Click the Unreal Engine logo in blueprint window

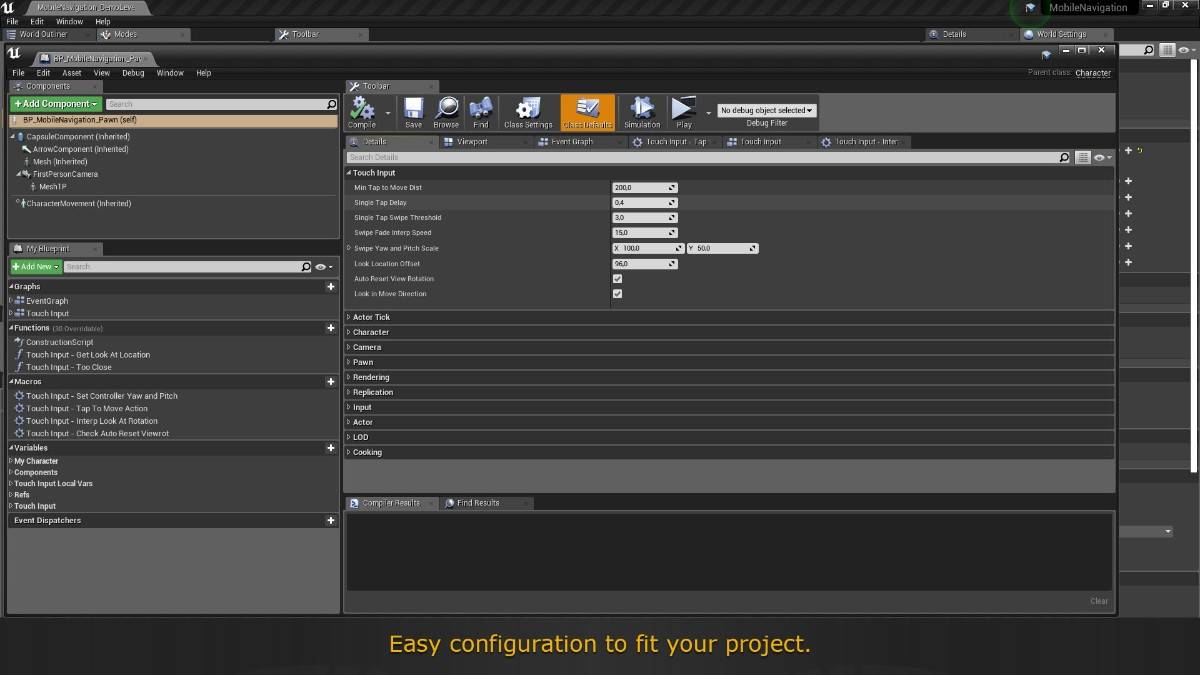coord(15,53)
